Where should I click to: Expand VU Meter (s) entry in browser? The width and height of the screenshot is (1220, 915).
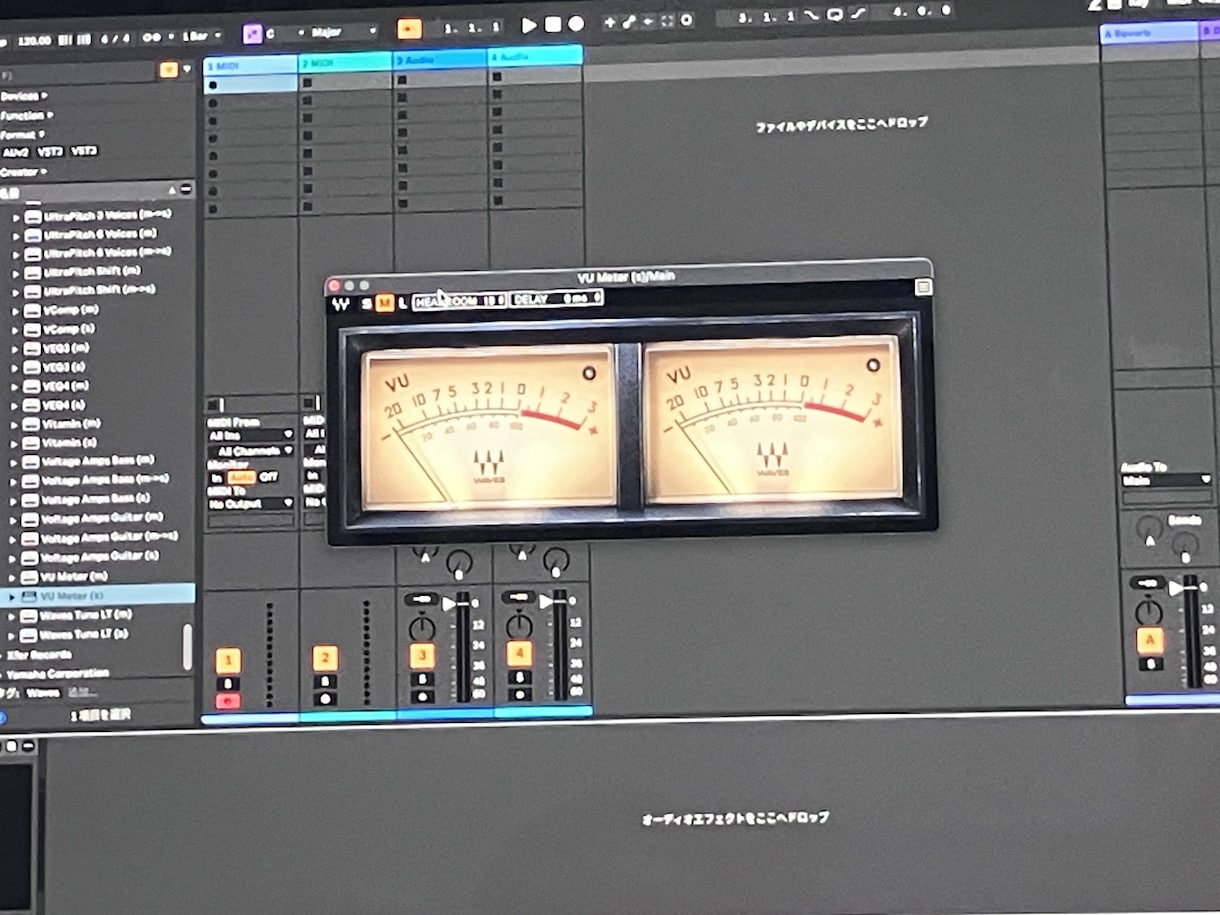click(11, 596)
